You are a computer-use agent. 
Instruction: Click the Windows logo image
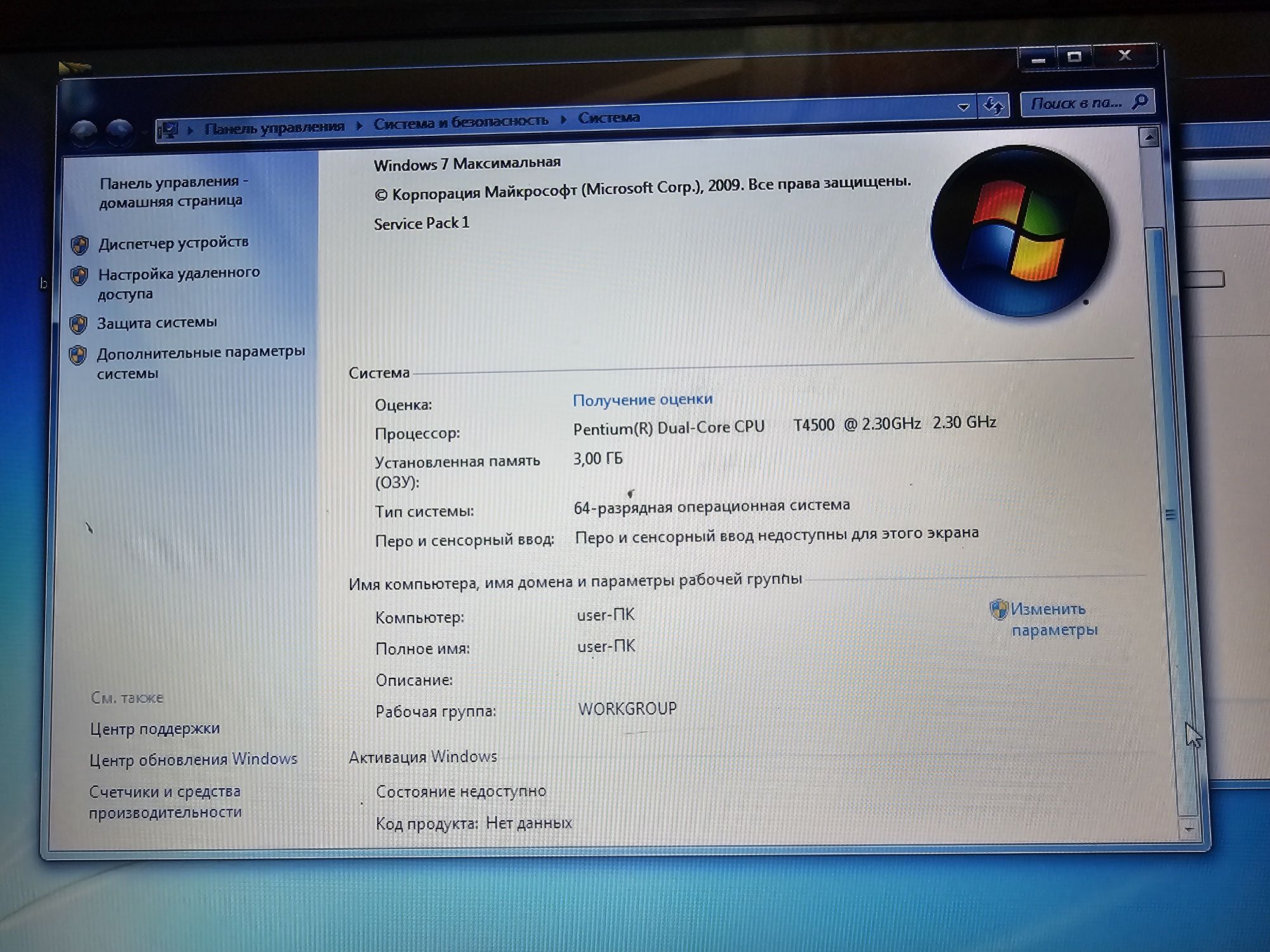tap(1020, 231)
